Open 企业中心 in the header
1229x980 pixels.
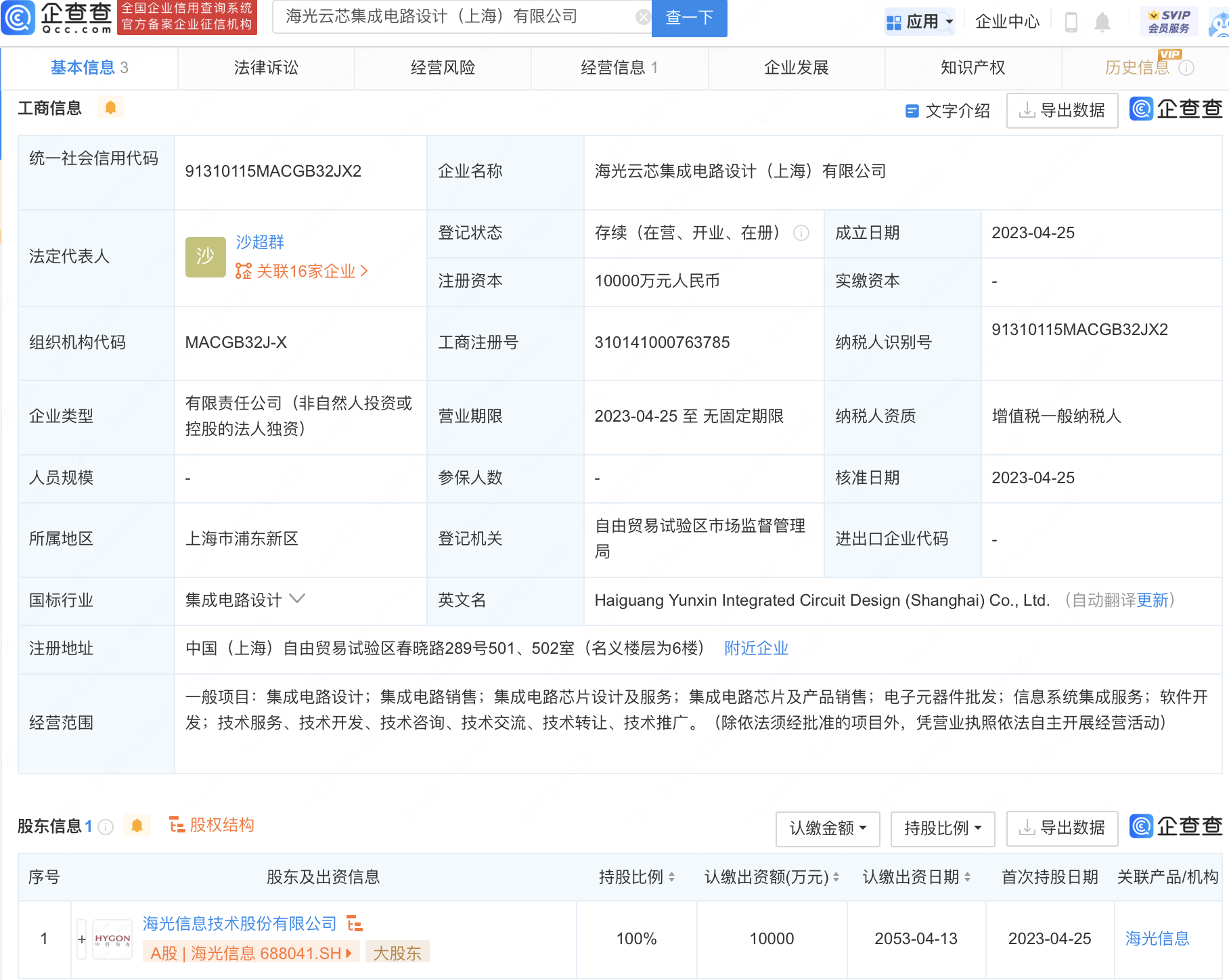coord(1007,22)
